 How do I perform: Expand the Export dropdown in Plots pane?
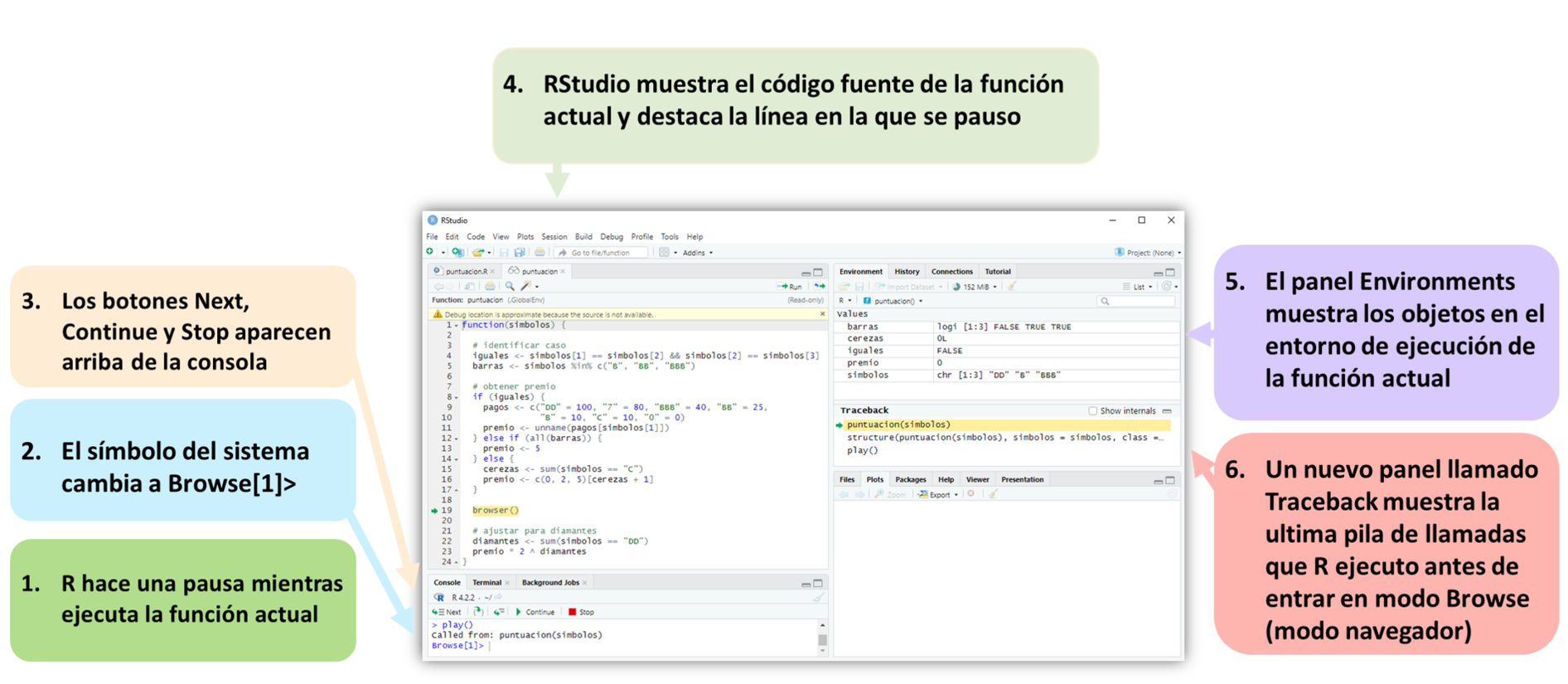[939, 495]
